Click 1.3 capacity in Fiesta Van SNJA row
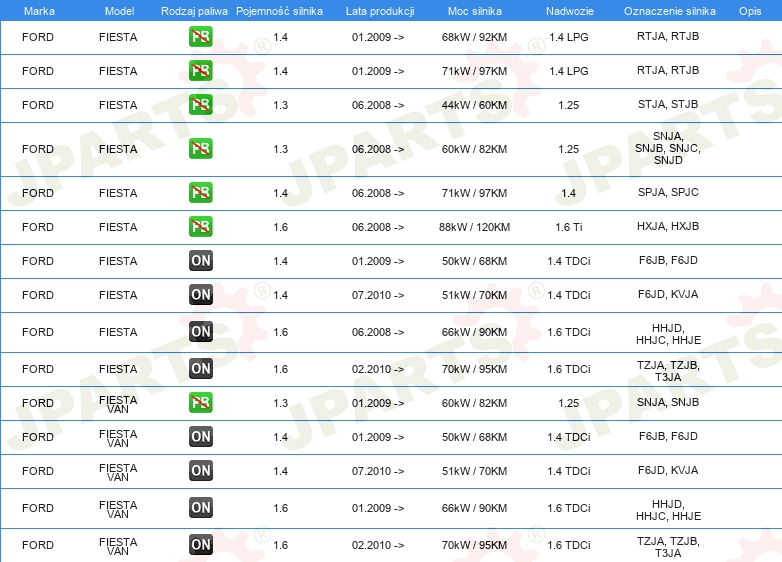 click(280, 403)
